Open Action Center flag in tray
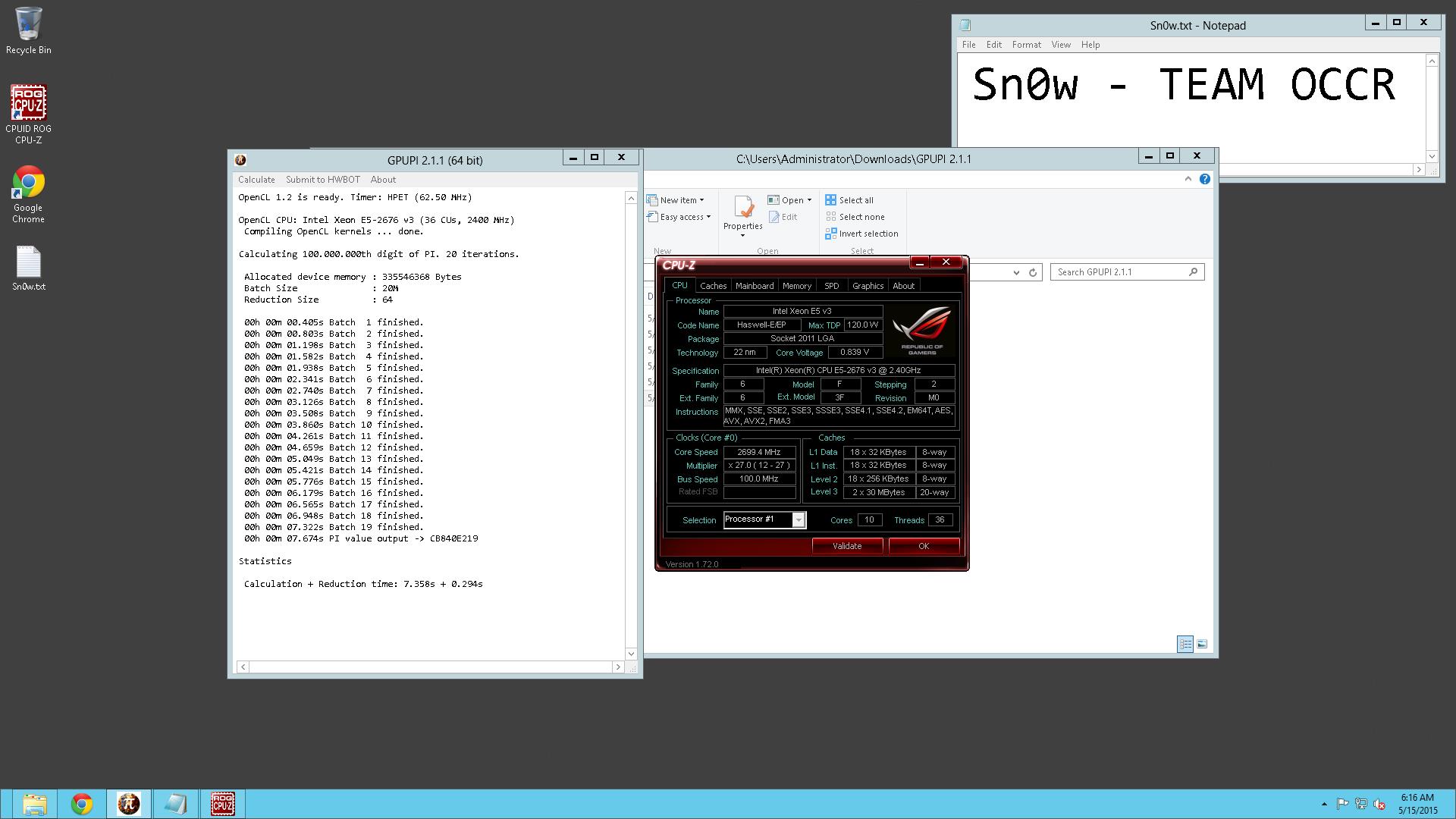This screenshot has height=819, width=1456. pyautogui.click(x=1342, y=804)
